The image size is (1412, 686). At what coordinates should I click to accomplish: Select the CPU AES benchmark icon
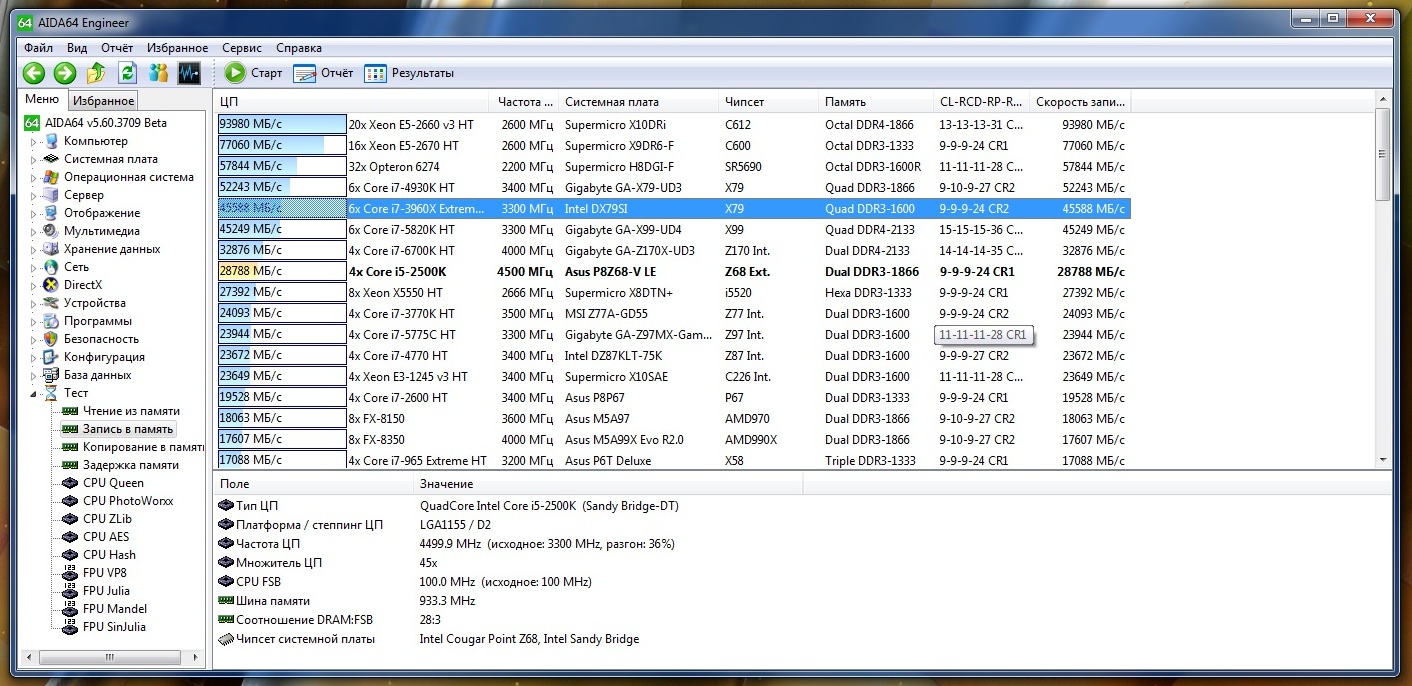click(70, 537)
